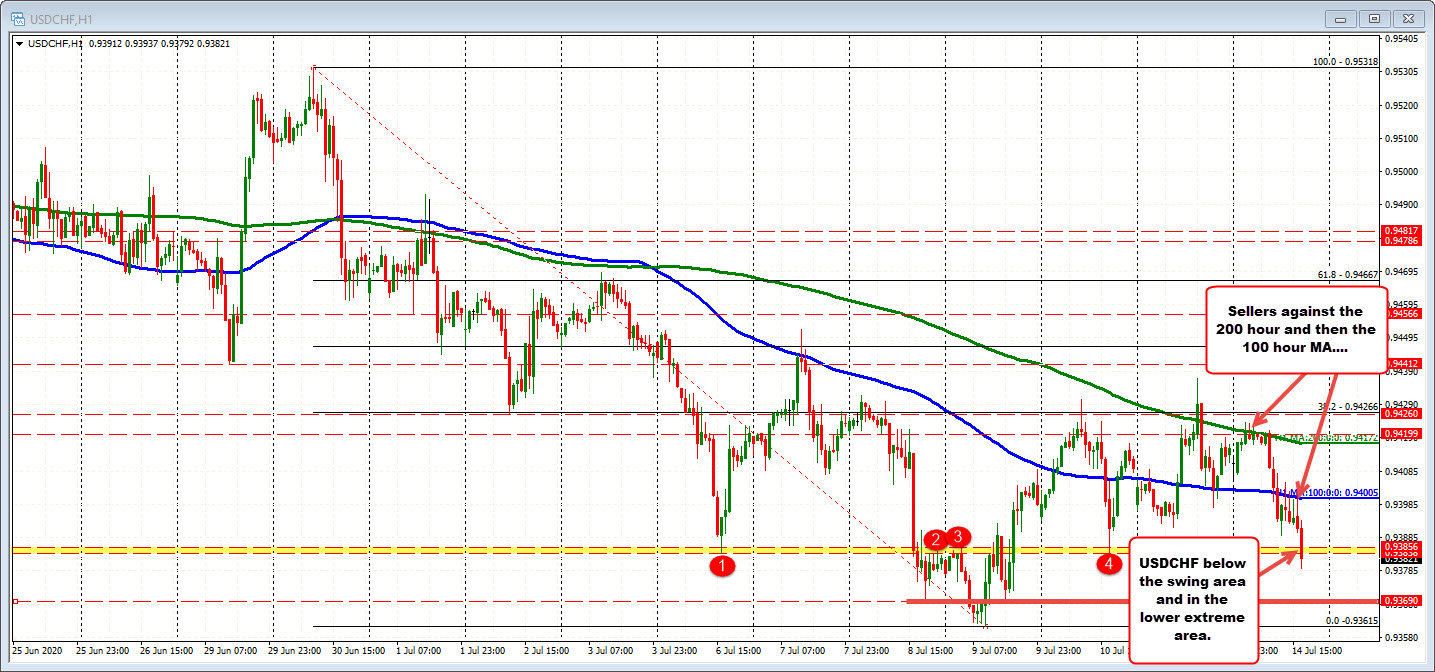Screen dimensions: 1435x672
Task: Select the 100.0 - 0.95318 Fibonacci label
Action: [1345, 62]
